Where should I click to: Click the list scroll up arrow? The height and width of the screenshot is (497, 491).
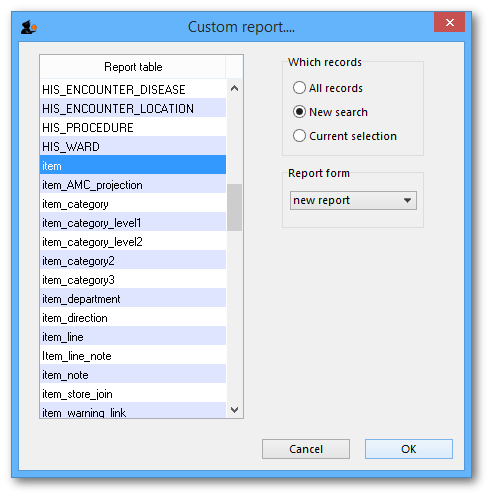click(234, 88)
